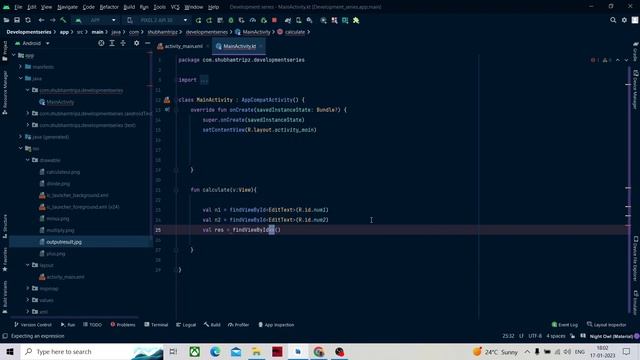
Task: Collapse the app module tree node
Action: point(13,55)
